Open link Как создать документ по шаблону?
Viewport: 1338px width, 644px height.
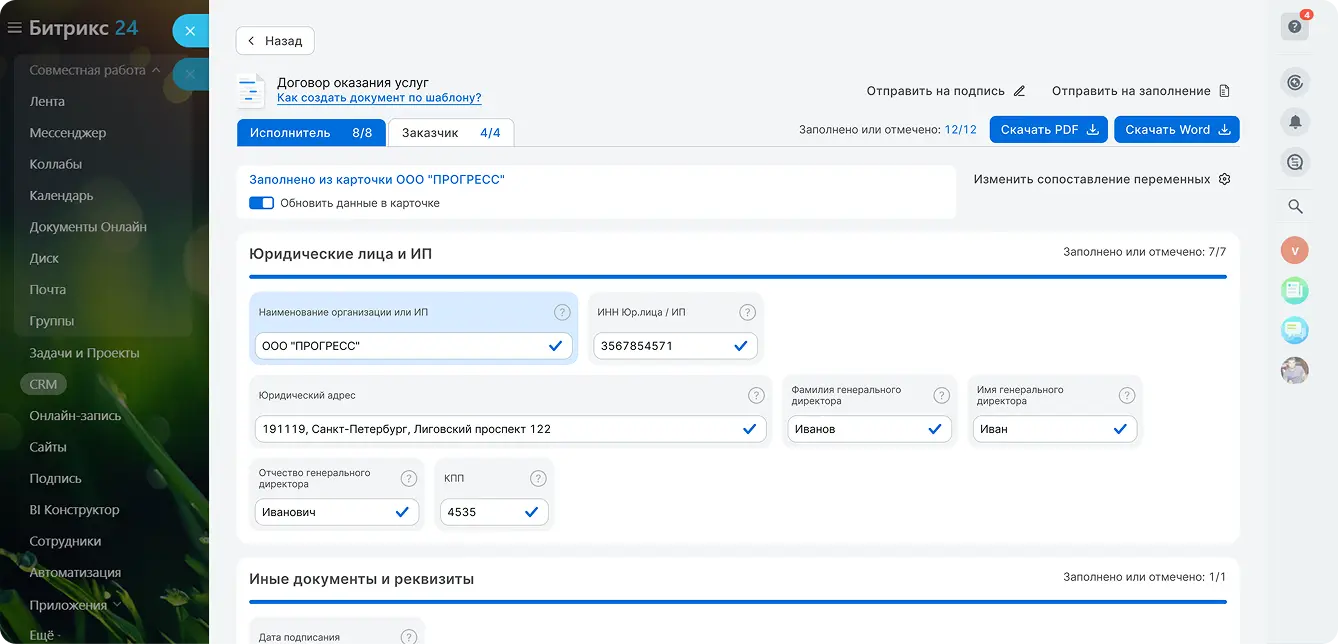(x=379, y=98)
